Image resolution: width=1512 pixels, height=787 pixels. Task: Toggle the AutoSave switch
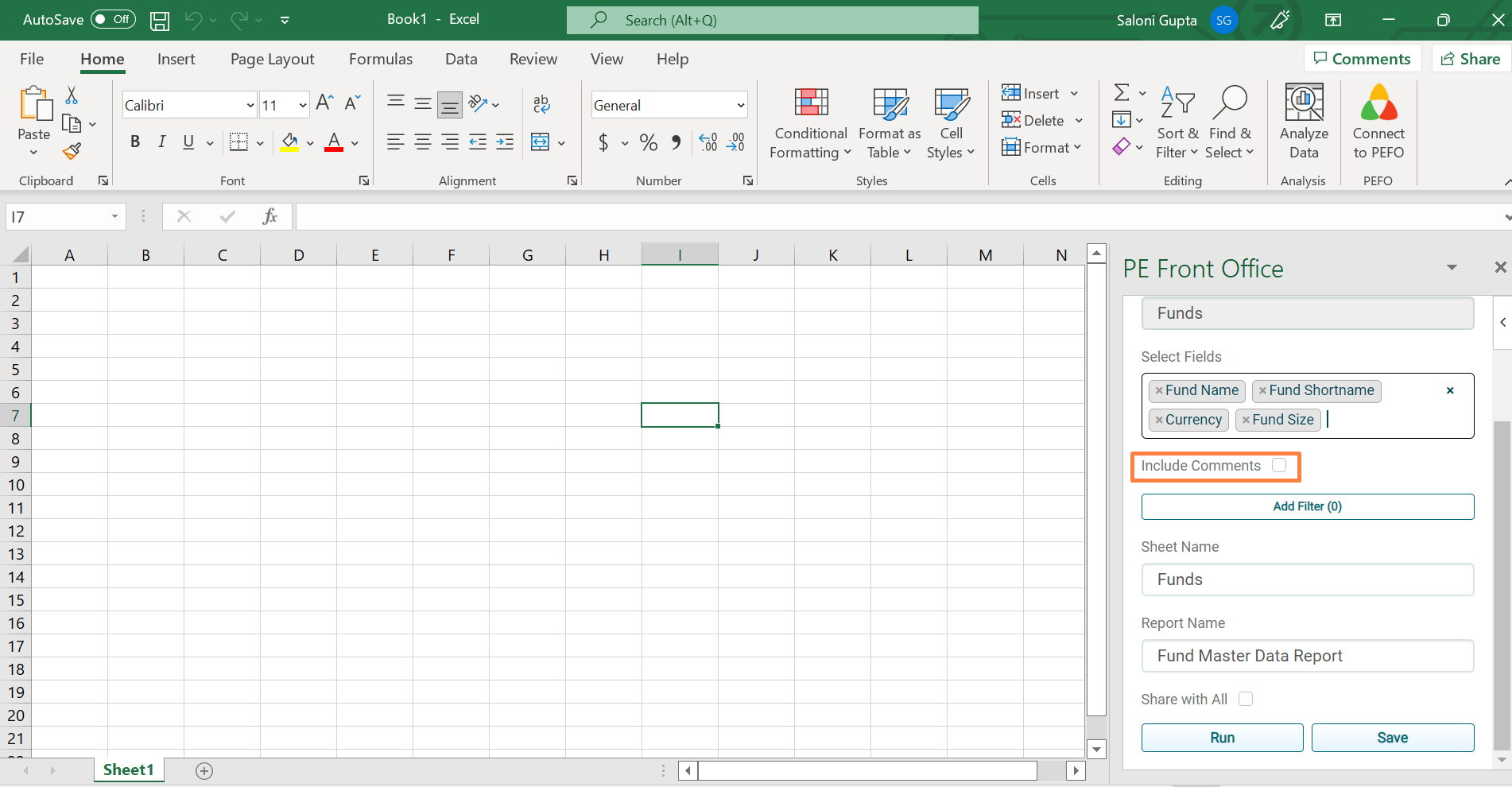coord(113,19)
